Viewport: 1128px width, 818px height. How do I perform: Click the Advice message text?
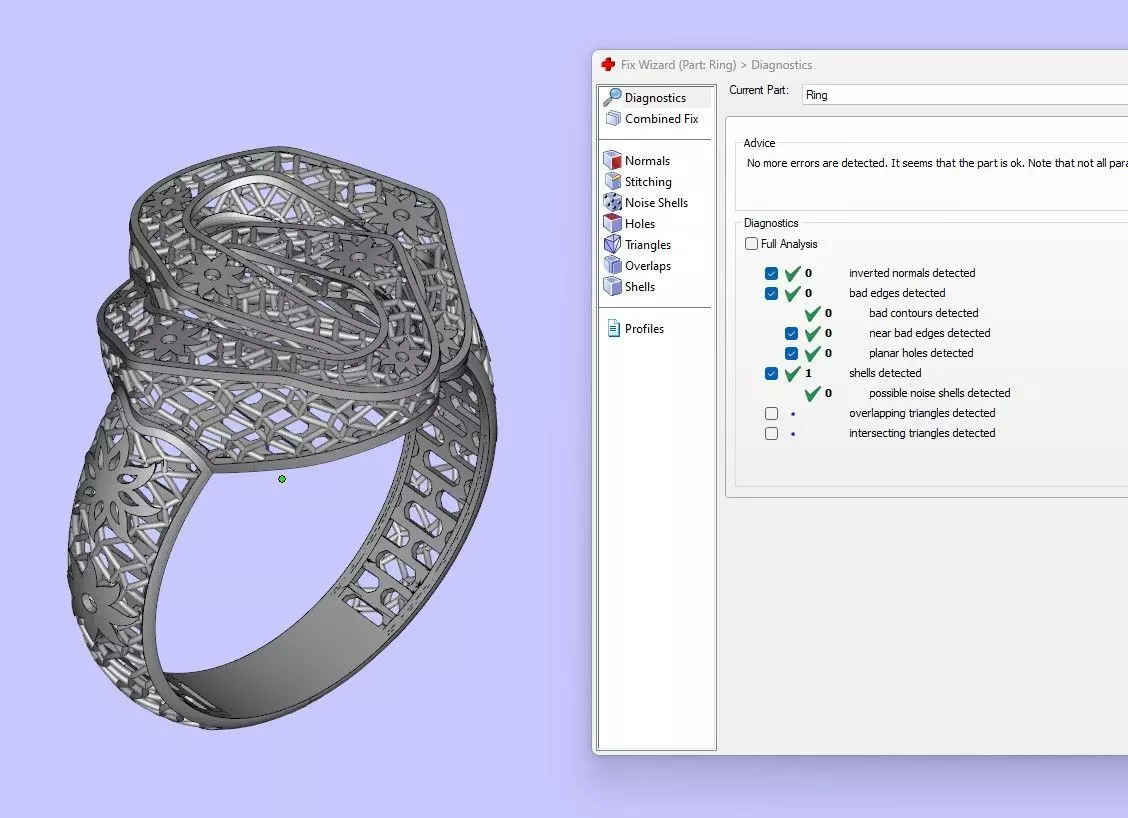[x=937, y=163]
